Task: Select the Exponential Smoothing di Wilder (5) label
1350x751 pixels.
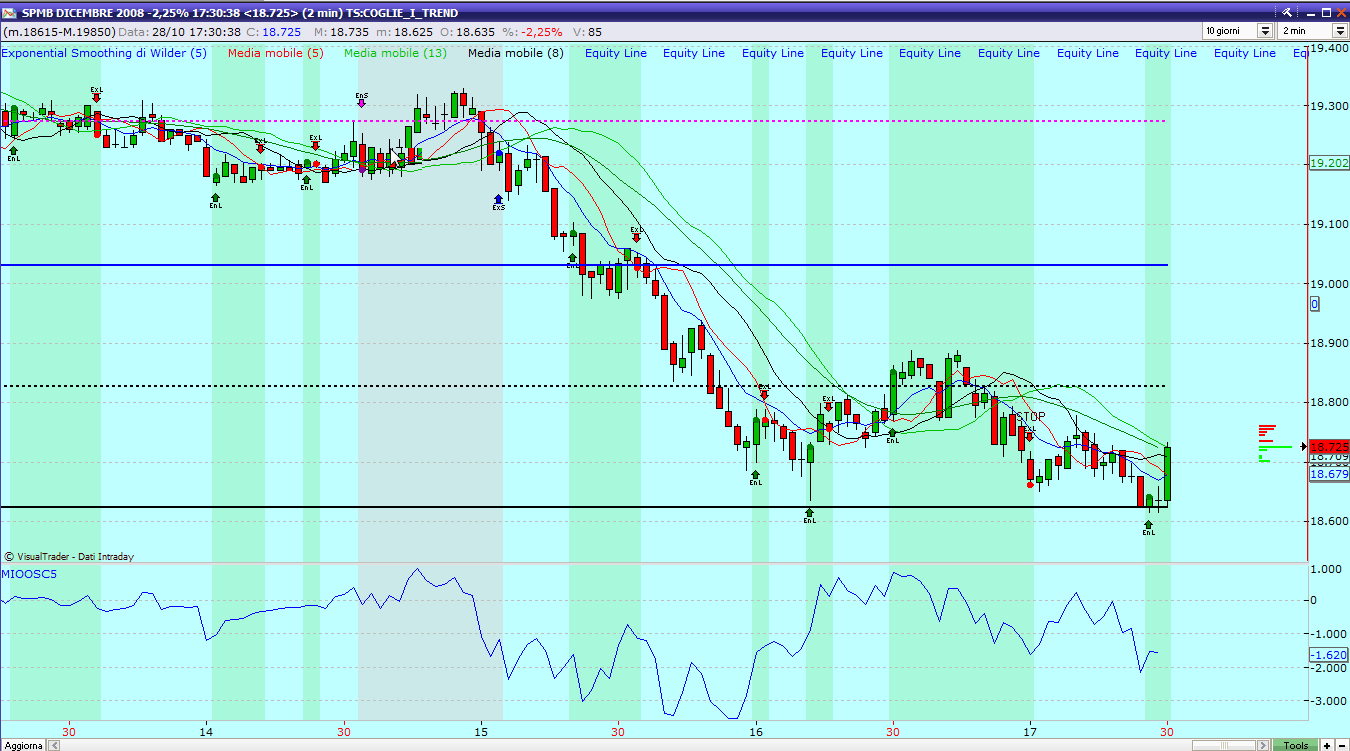Action: 104,53
